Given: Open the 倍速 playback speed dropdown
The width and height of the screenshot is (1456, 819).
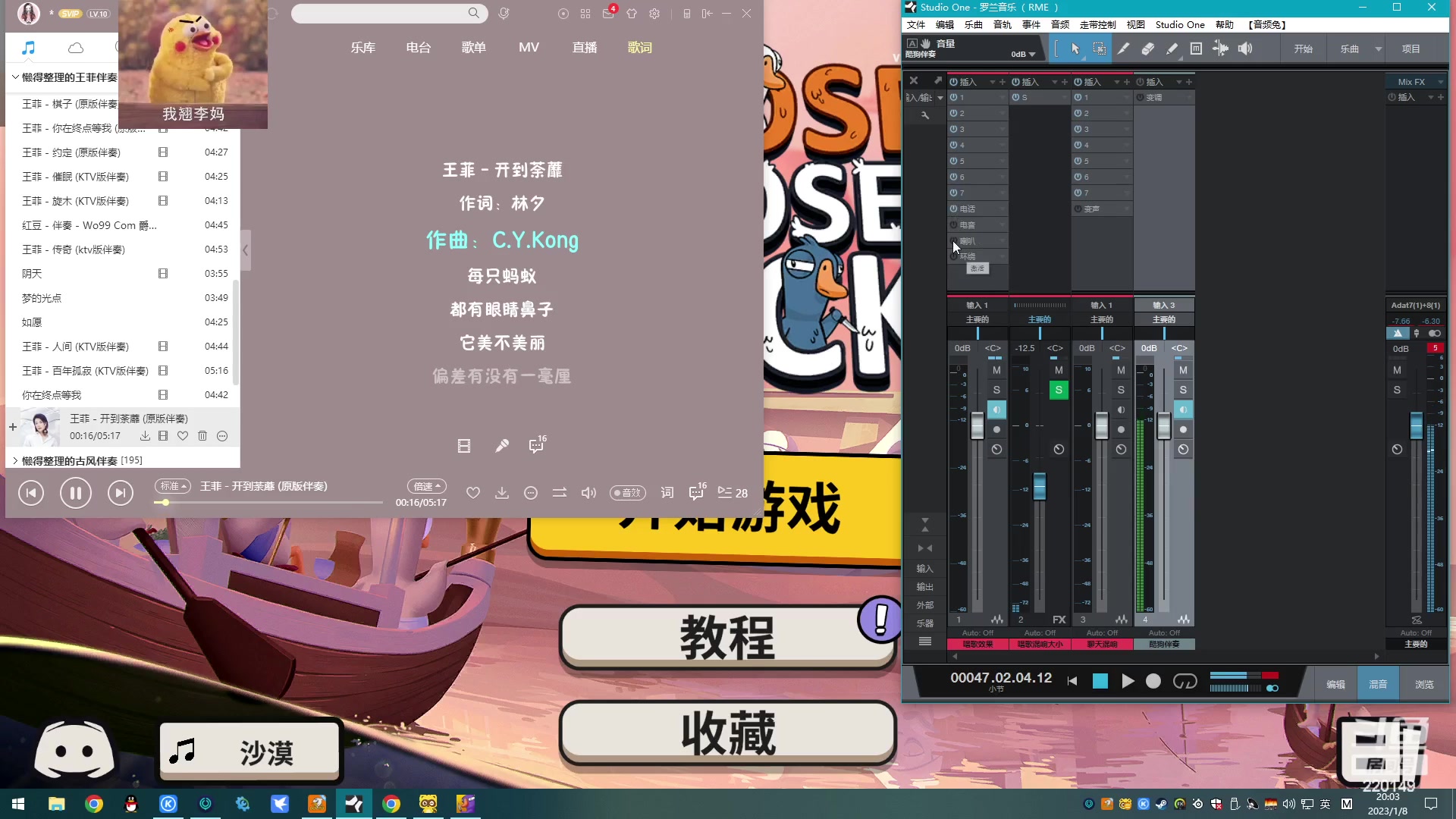Looking at the screenshot, I should coord(427,486).
